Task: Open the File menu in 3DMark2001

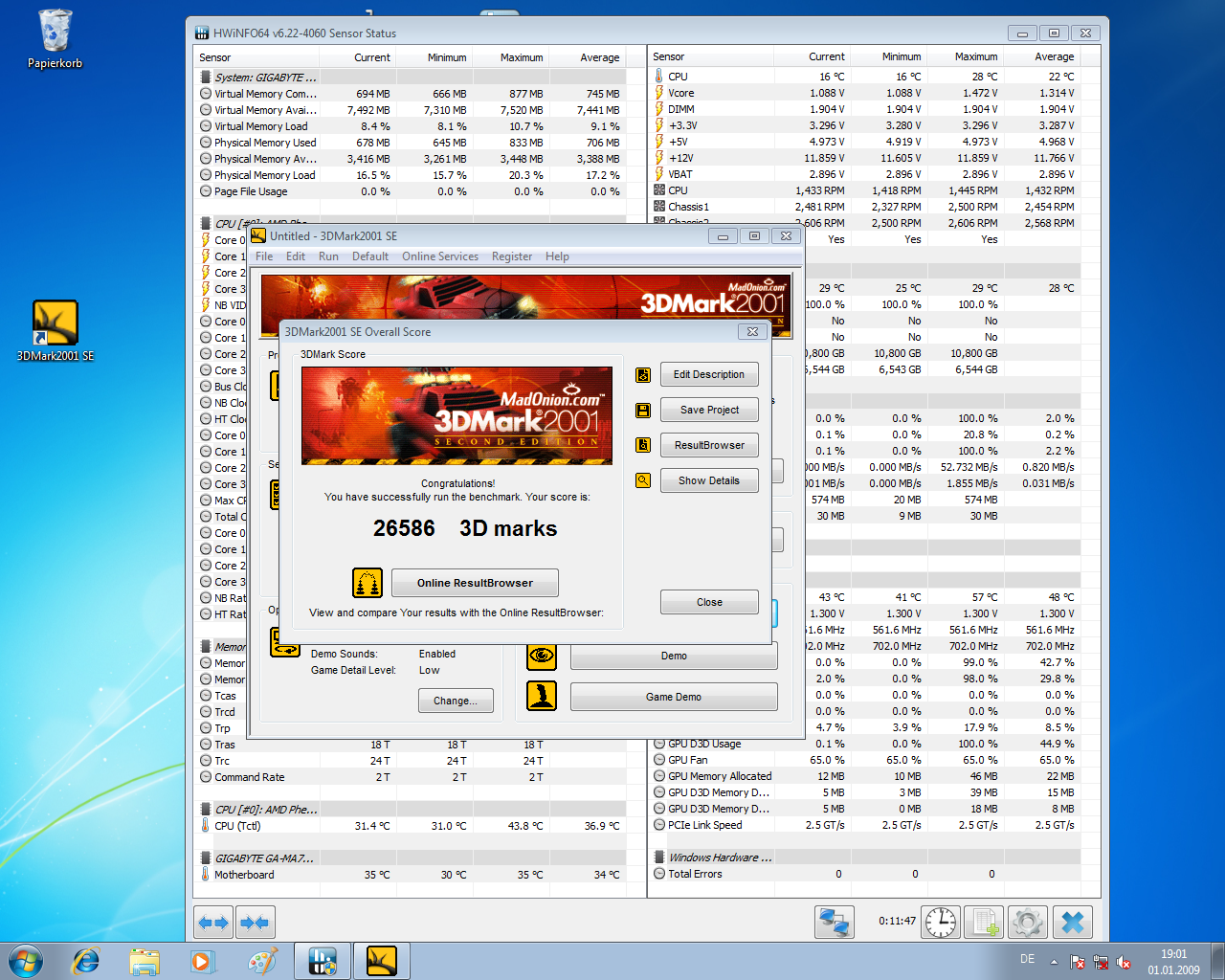Action: pos(264,256)
